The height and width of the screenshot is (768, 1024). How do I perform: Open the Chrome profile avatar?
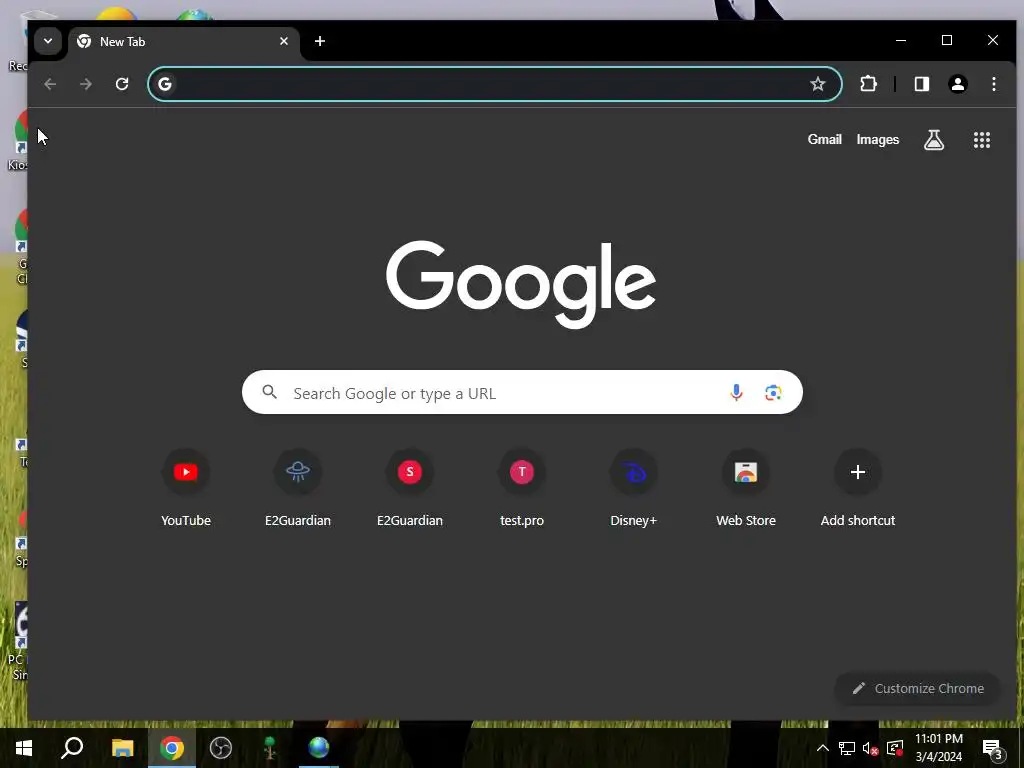(x=958, y=84)
